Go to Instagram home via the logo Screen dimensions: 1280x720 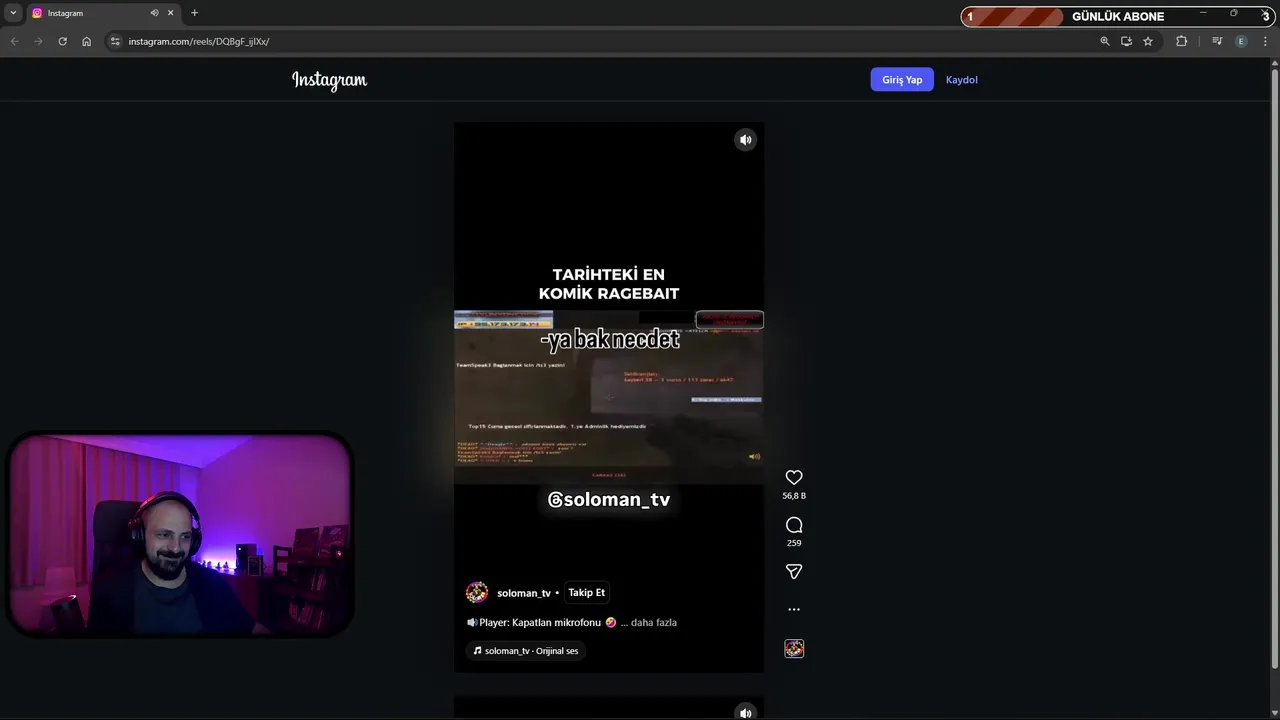point(330,80)
